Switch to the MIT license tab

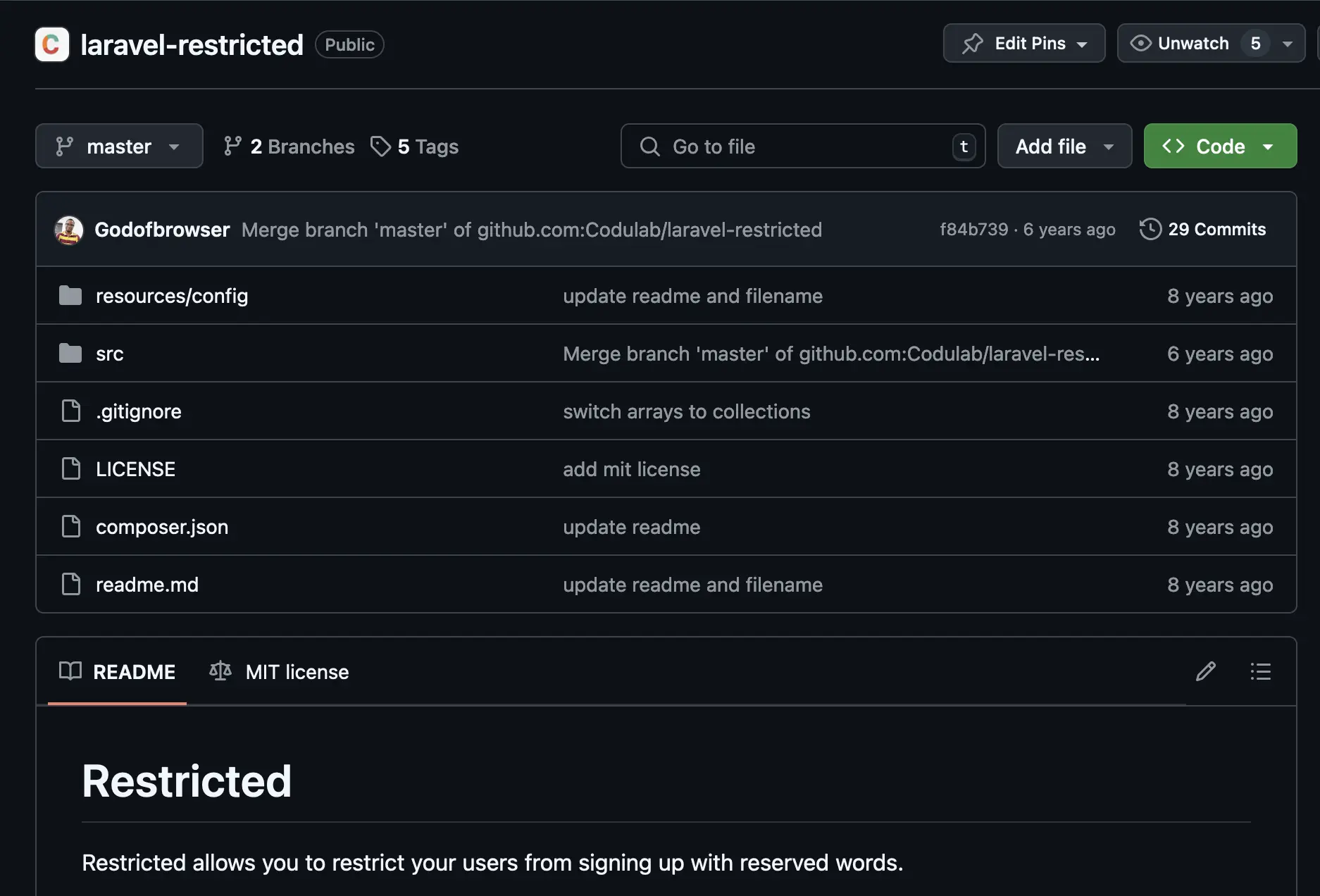[280, 672]
